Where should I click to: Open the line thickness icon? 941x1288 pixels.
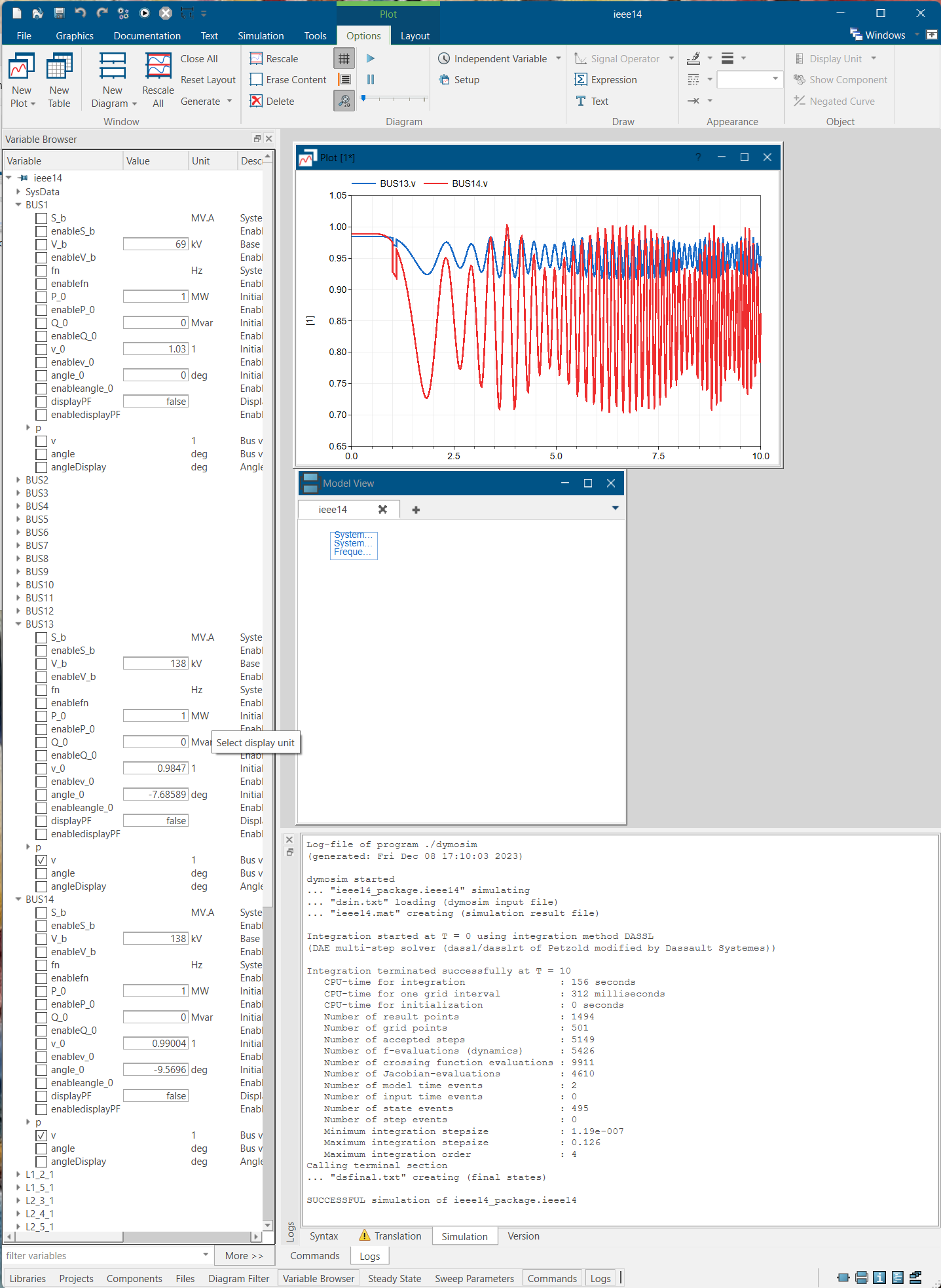728,58
